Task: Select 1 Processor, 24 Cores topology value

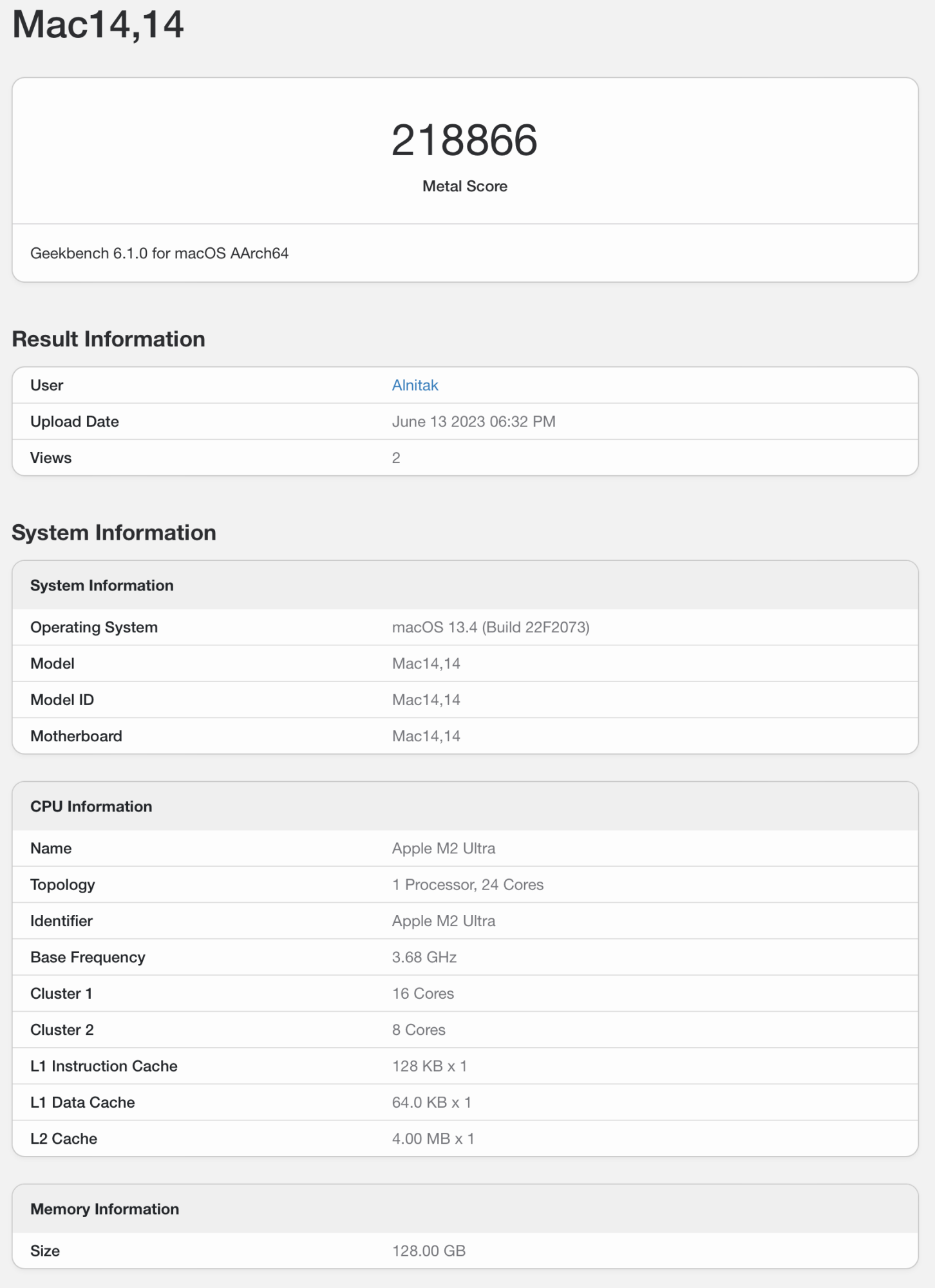Action: coord(467,884)
